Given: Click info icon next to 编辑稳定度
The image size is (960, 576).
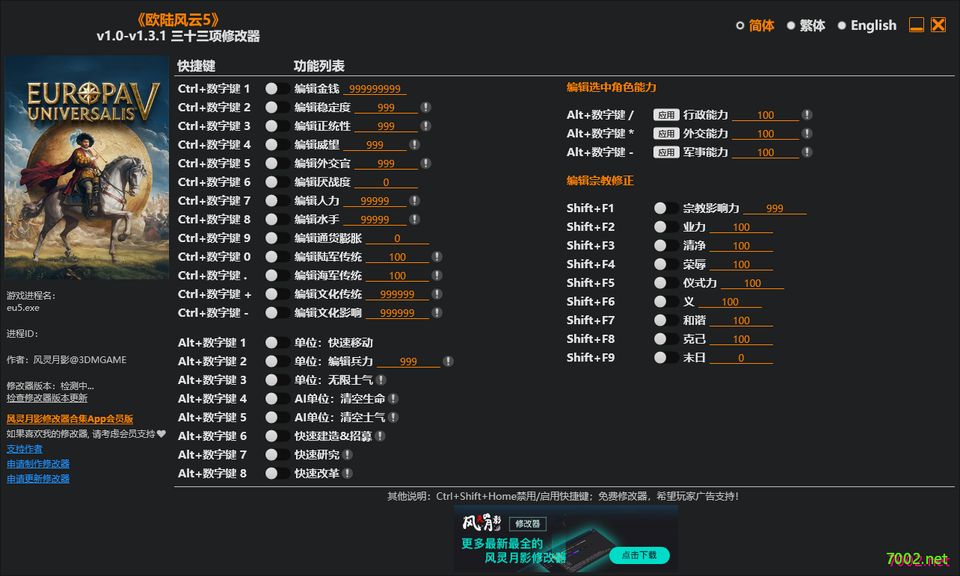Looking at the screenshot, I should (x=426, y=107).
